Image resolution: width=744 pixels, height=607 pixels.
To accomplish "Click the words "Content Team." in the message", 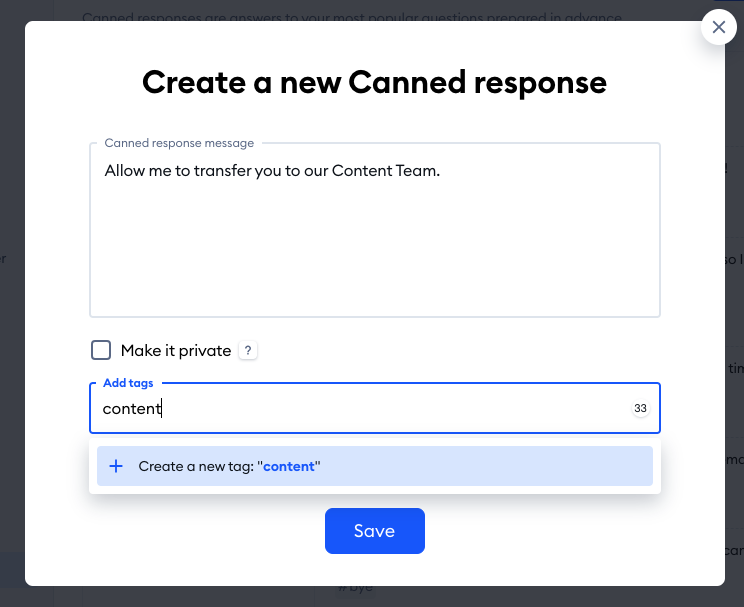I will click(x=386, y=170).
